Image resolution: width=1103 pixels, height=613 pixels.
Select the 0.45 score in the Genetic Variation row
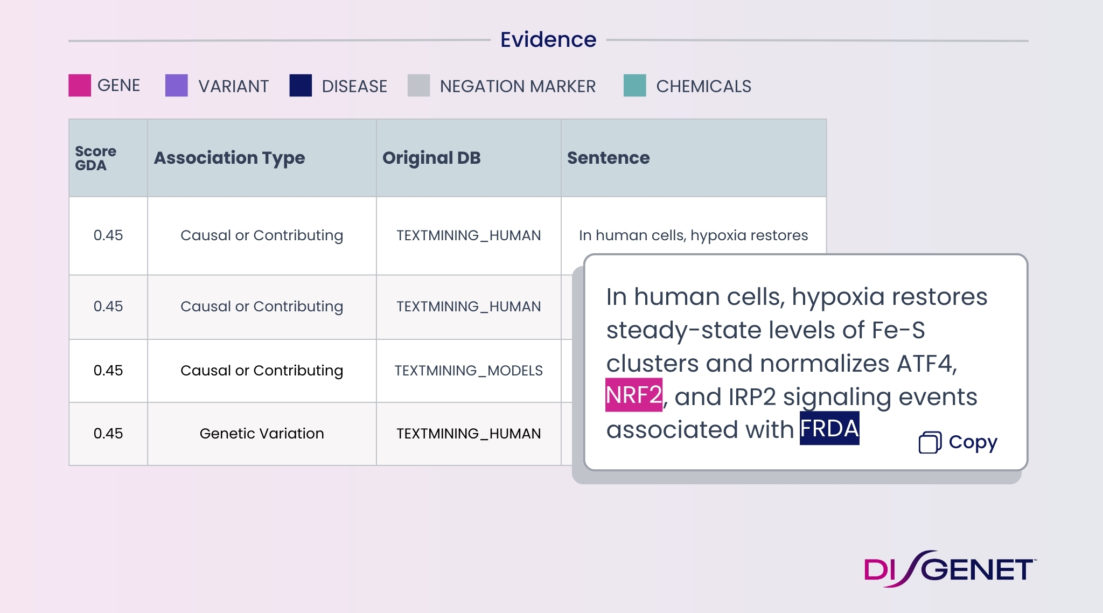point(108,433)
